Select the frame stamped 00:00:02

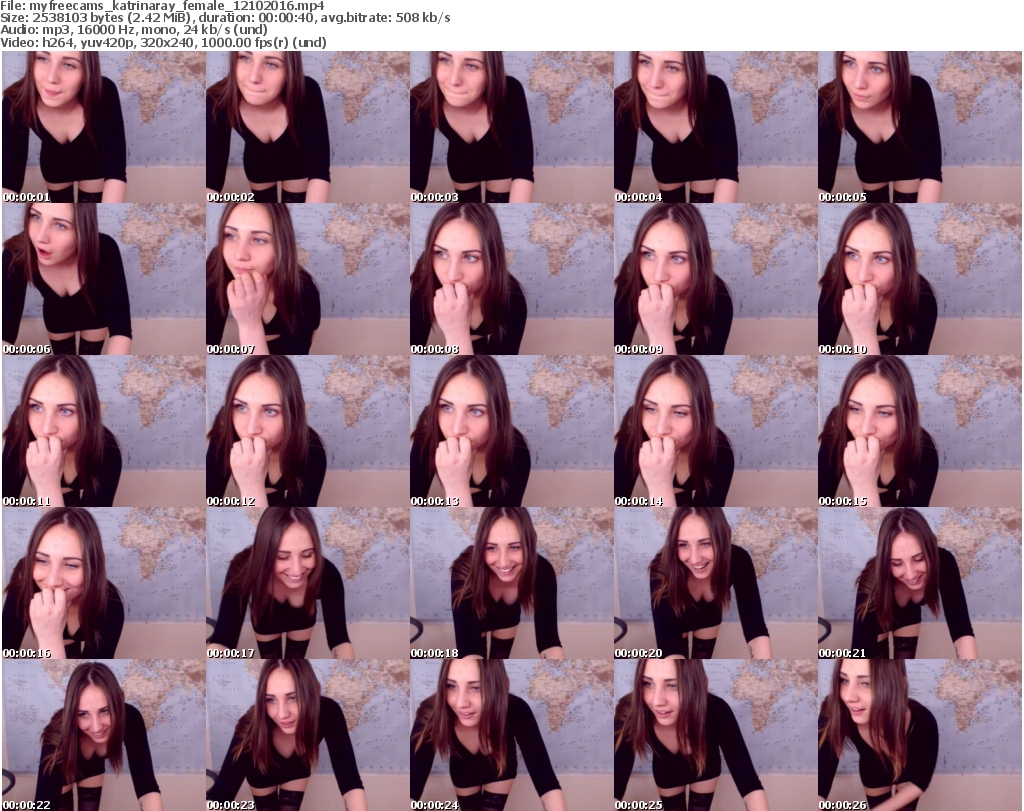[x=308, y=127]
